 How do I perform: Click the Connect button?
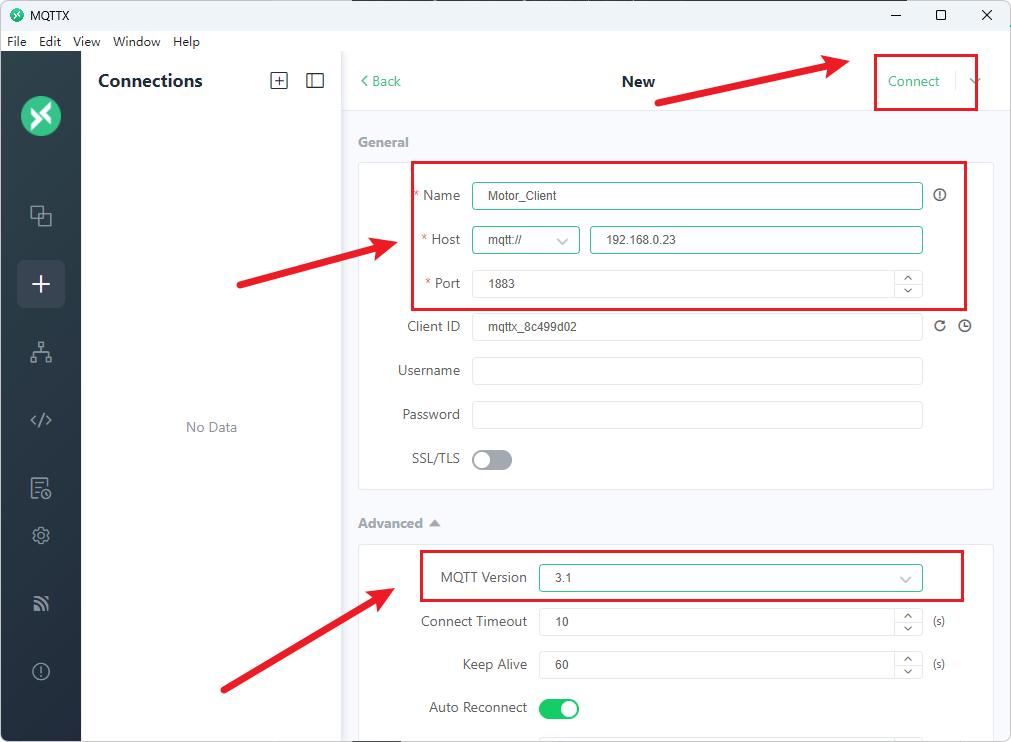(913, 82)
